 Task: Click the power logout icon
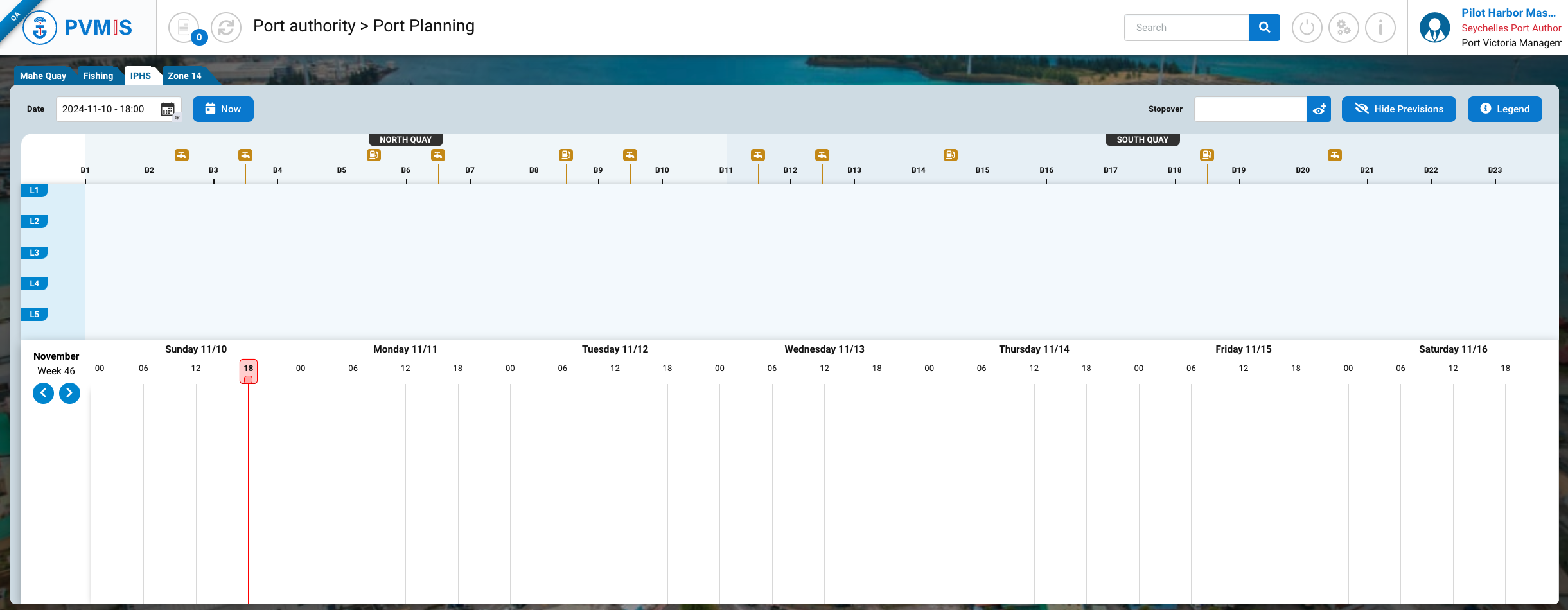[x=1307, y=28]
